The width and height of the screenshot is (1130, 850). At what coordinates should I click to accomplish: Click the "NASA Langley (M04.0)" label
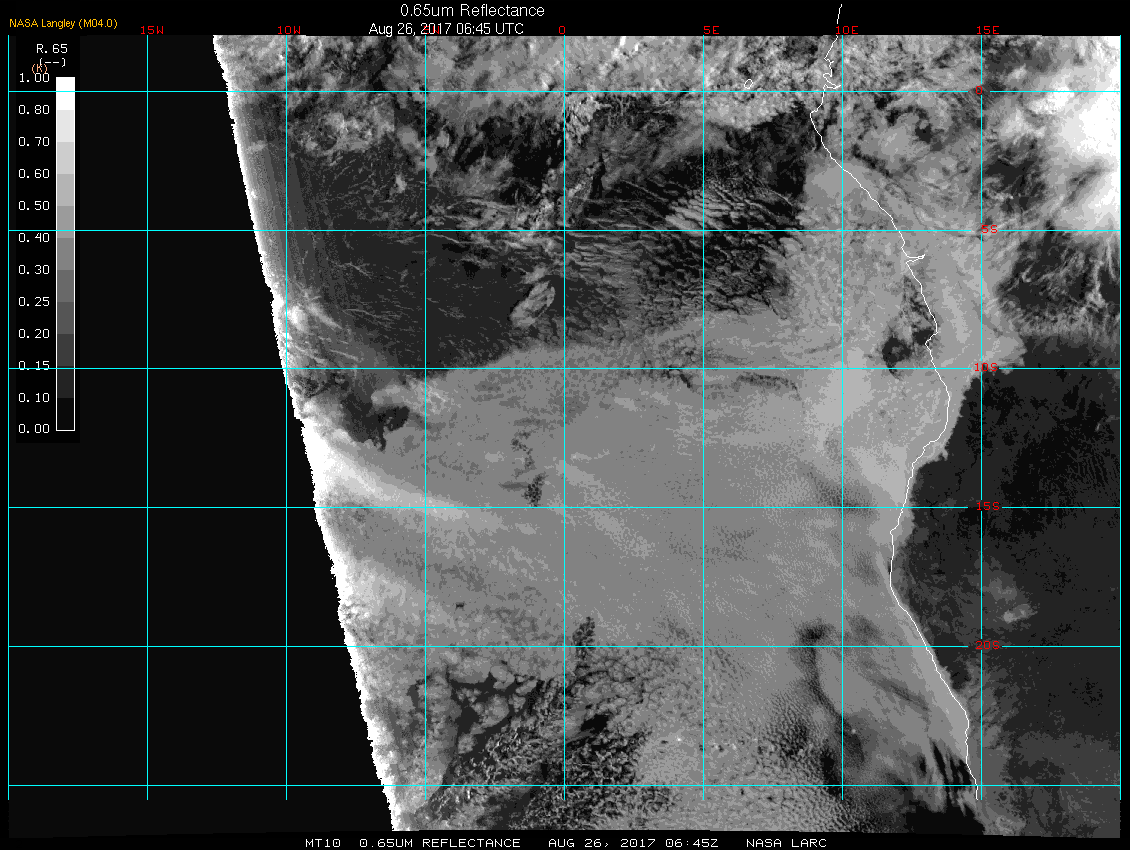63,24
